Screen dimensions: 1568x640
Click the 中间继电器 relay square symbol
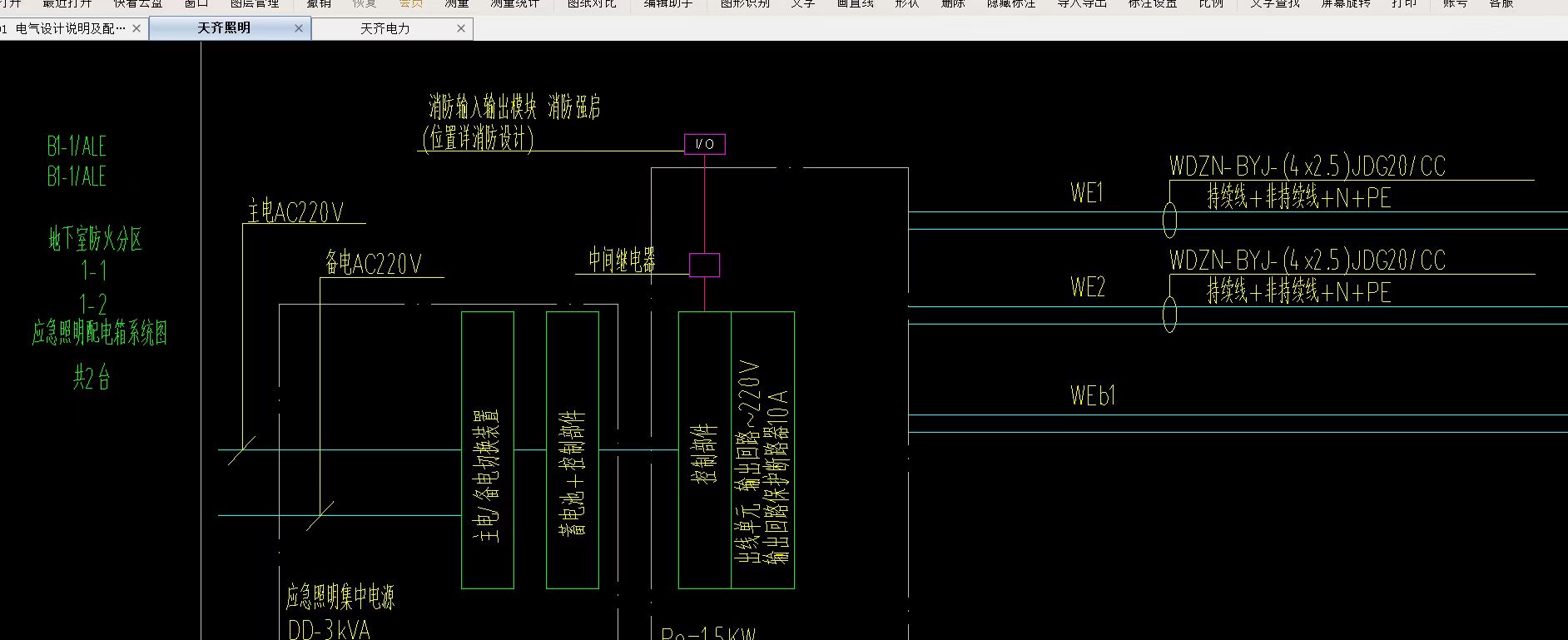pos(704,265)
